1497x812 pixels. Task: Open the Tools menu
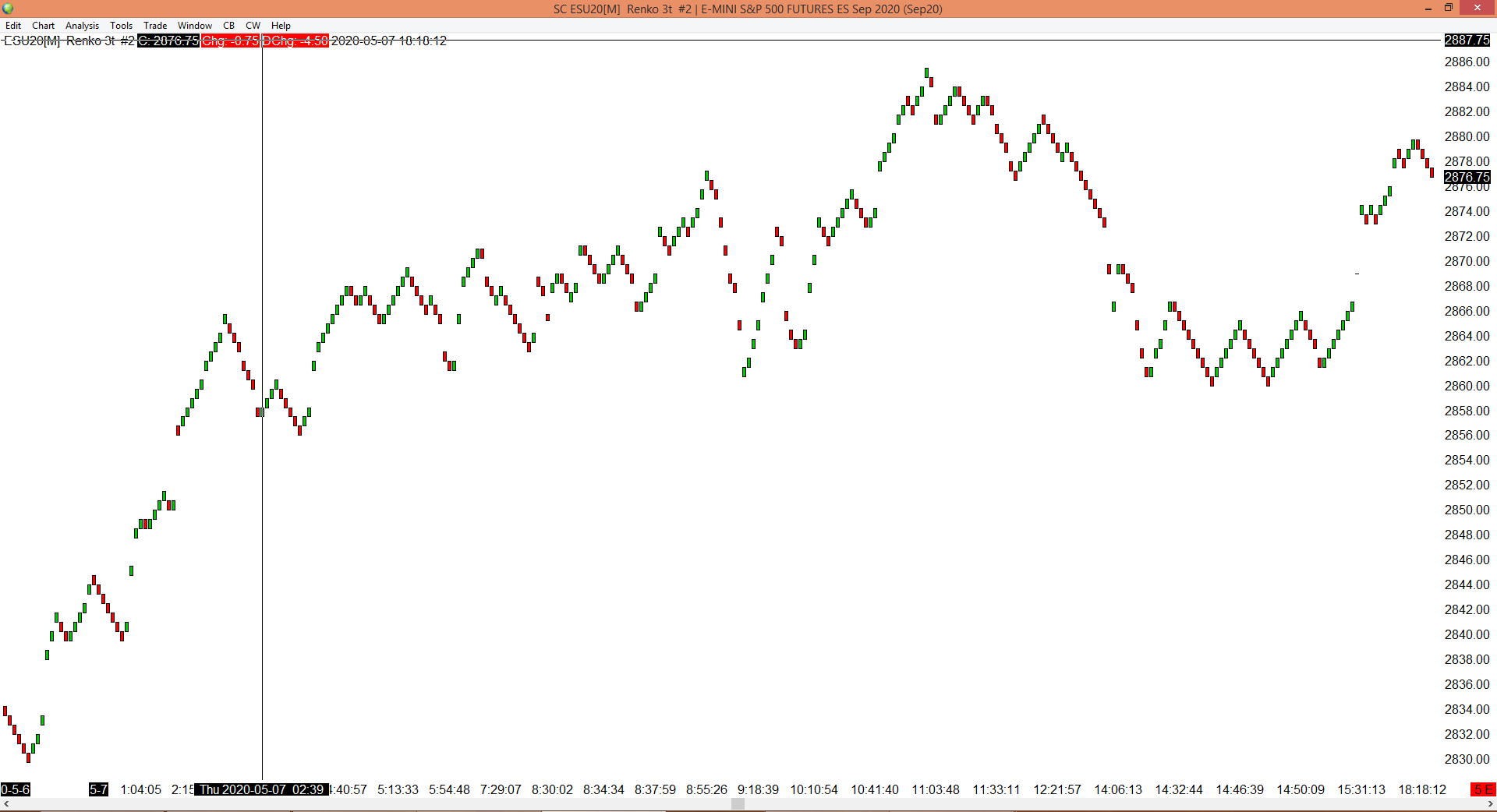(121, 26)
